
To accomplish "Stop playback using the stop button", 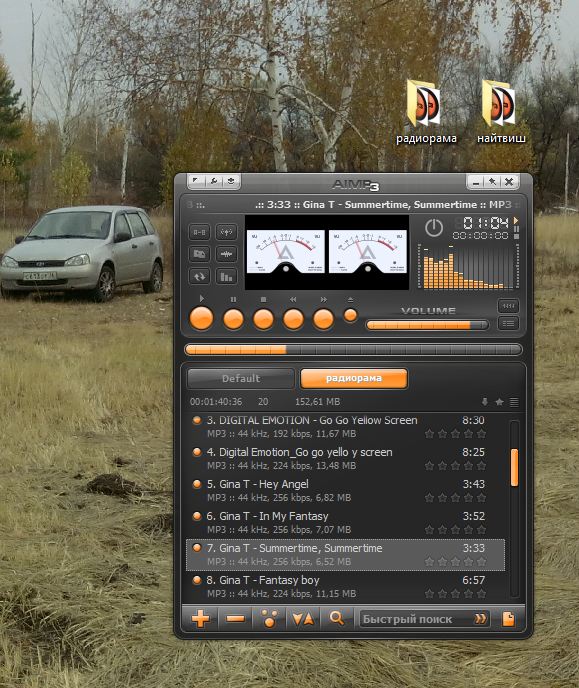I will coord(263,319).
